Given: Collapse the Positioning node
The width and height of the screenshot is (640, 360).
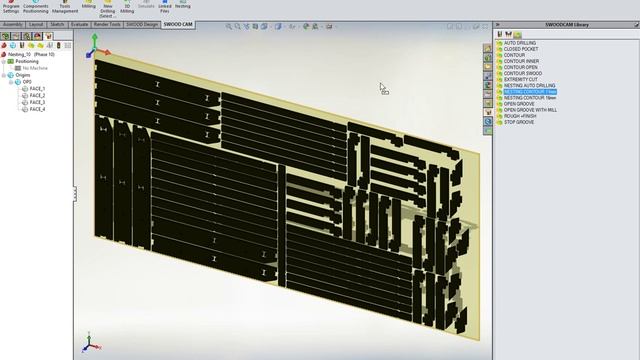Looking at the screenshot, I should click(4, 61).
